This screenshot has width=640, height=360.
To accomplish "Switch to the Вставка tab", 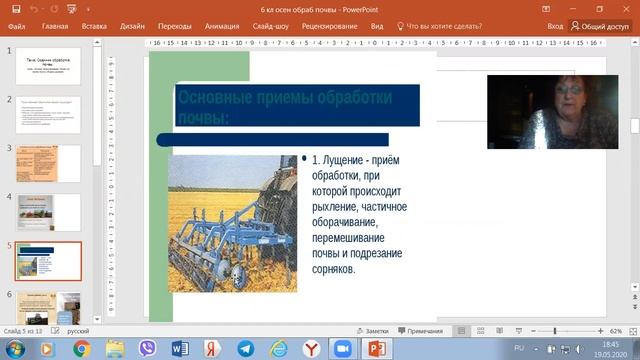I will pos(94,26).
